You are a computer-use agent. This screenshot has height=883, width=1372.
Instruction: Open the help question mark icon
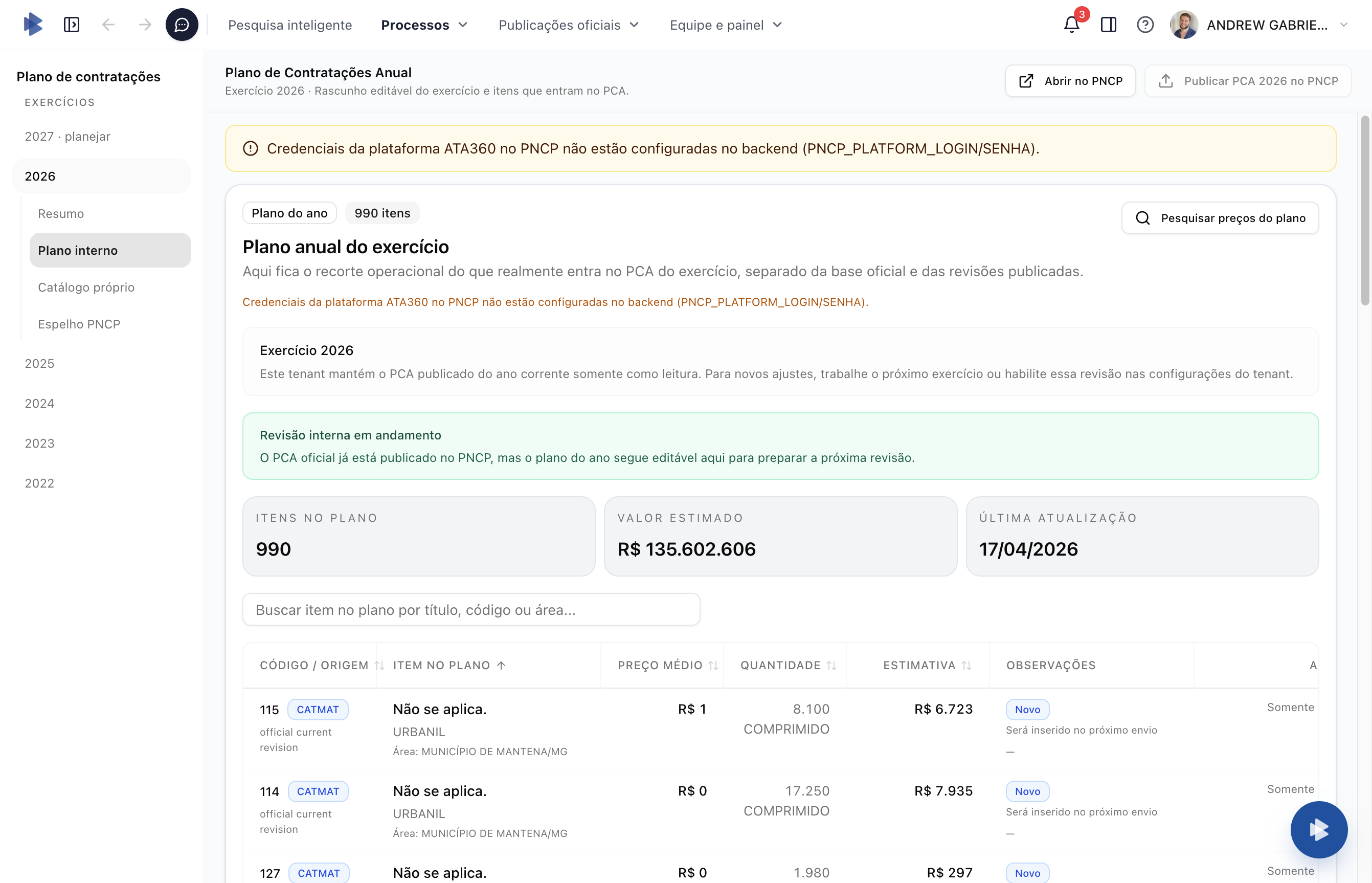pos(1145,25)
